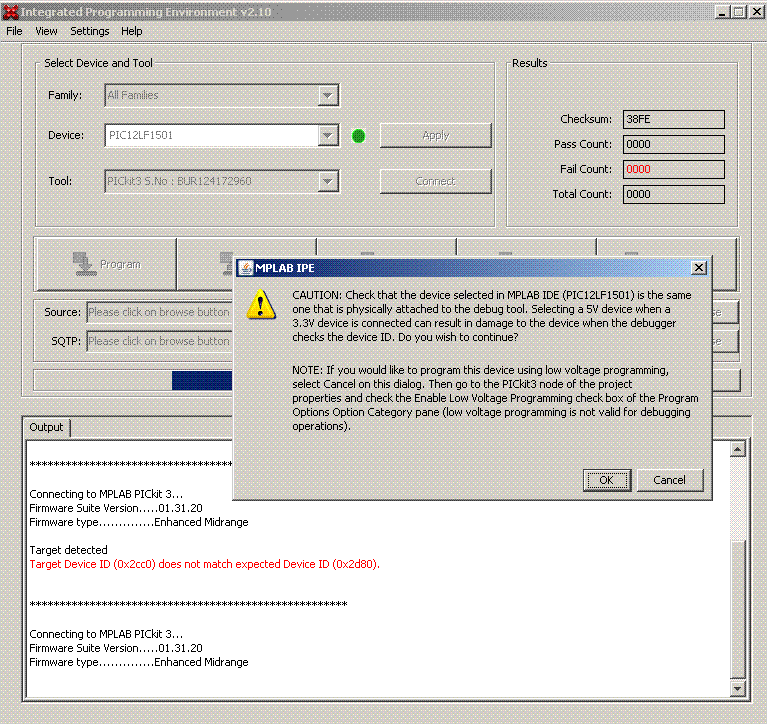
Task: Click the Program chip download icon
Action: (84, 264)
